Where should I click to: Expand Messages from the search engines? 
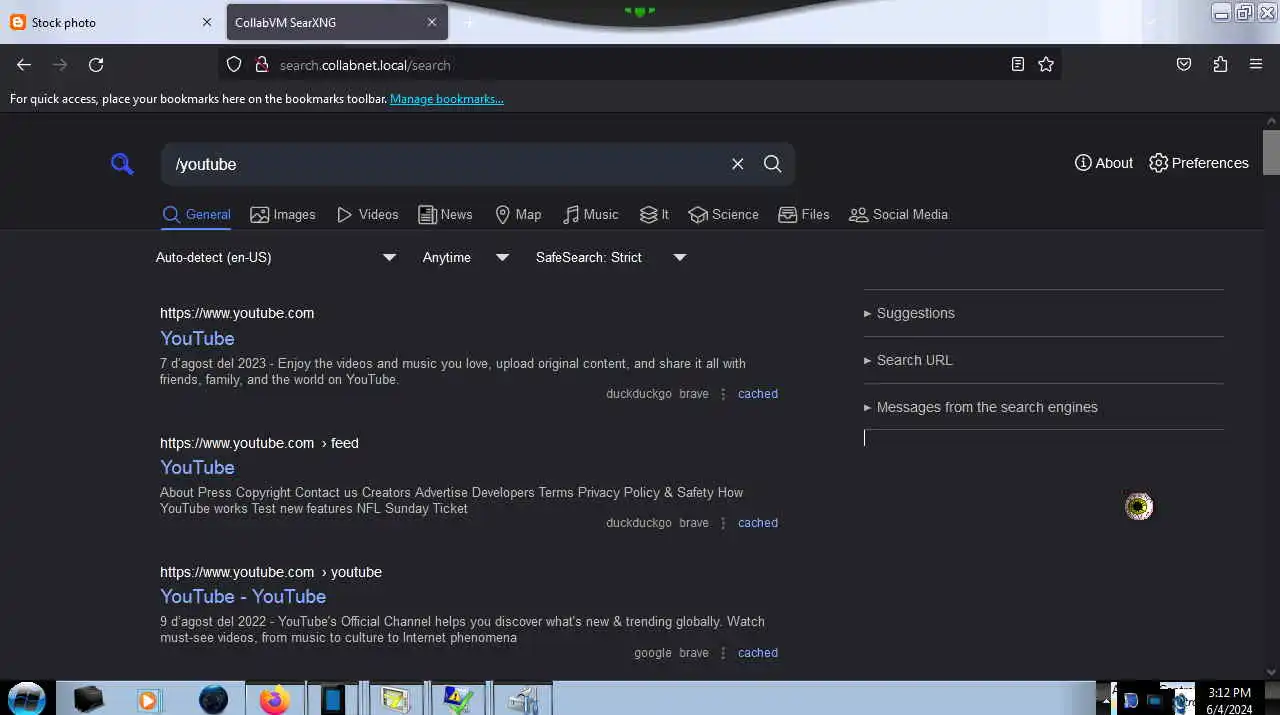(981, 407)
